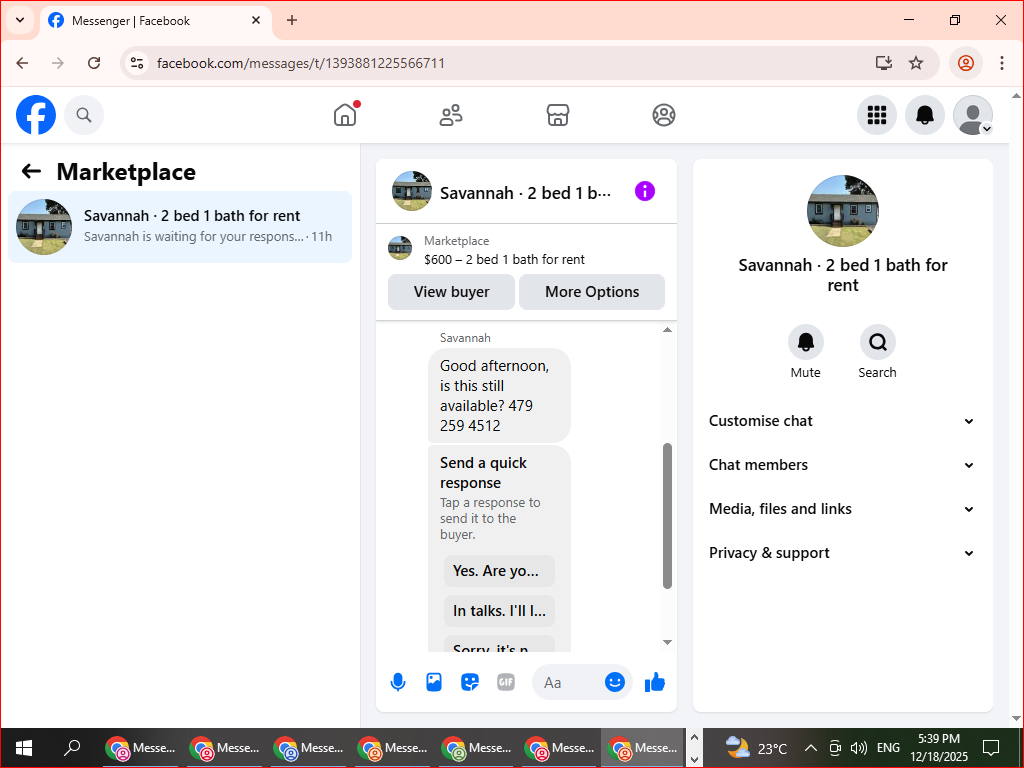Open the Chrome three-dot menu
Screen dimensions: 1024x768
click(1002, 63)
